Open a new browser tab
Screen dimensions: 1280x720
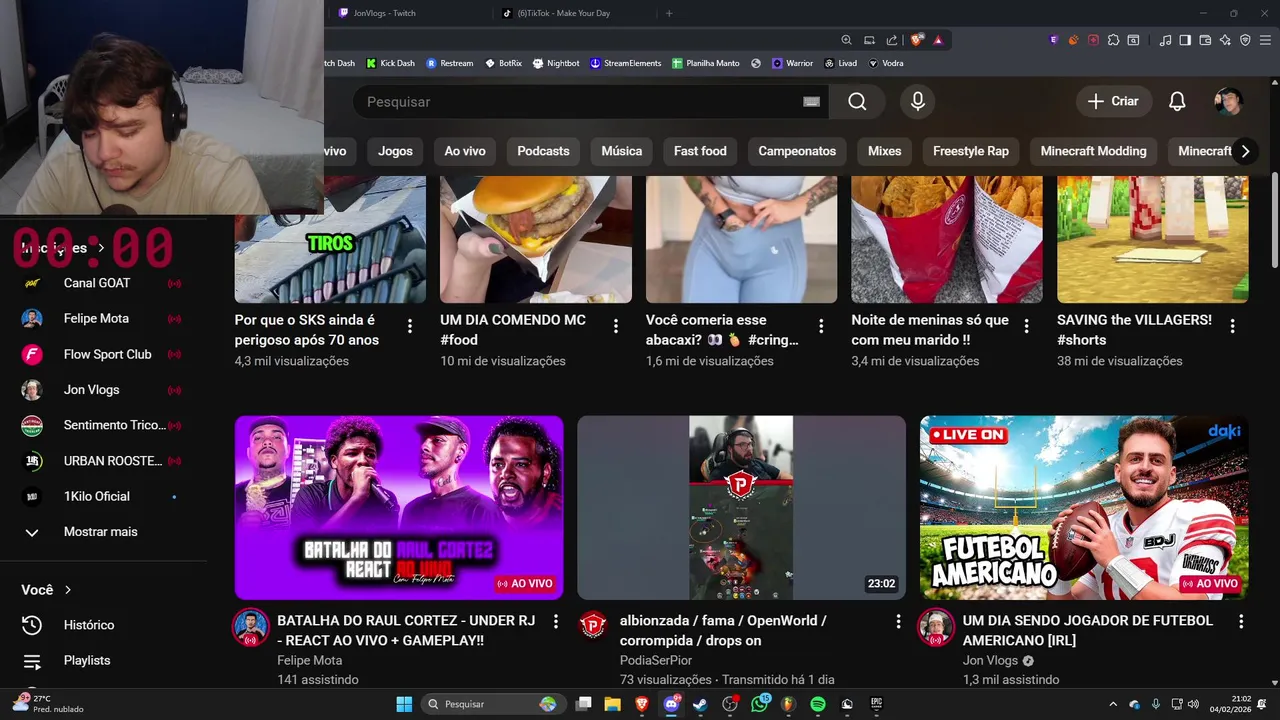669,13
